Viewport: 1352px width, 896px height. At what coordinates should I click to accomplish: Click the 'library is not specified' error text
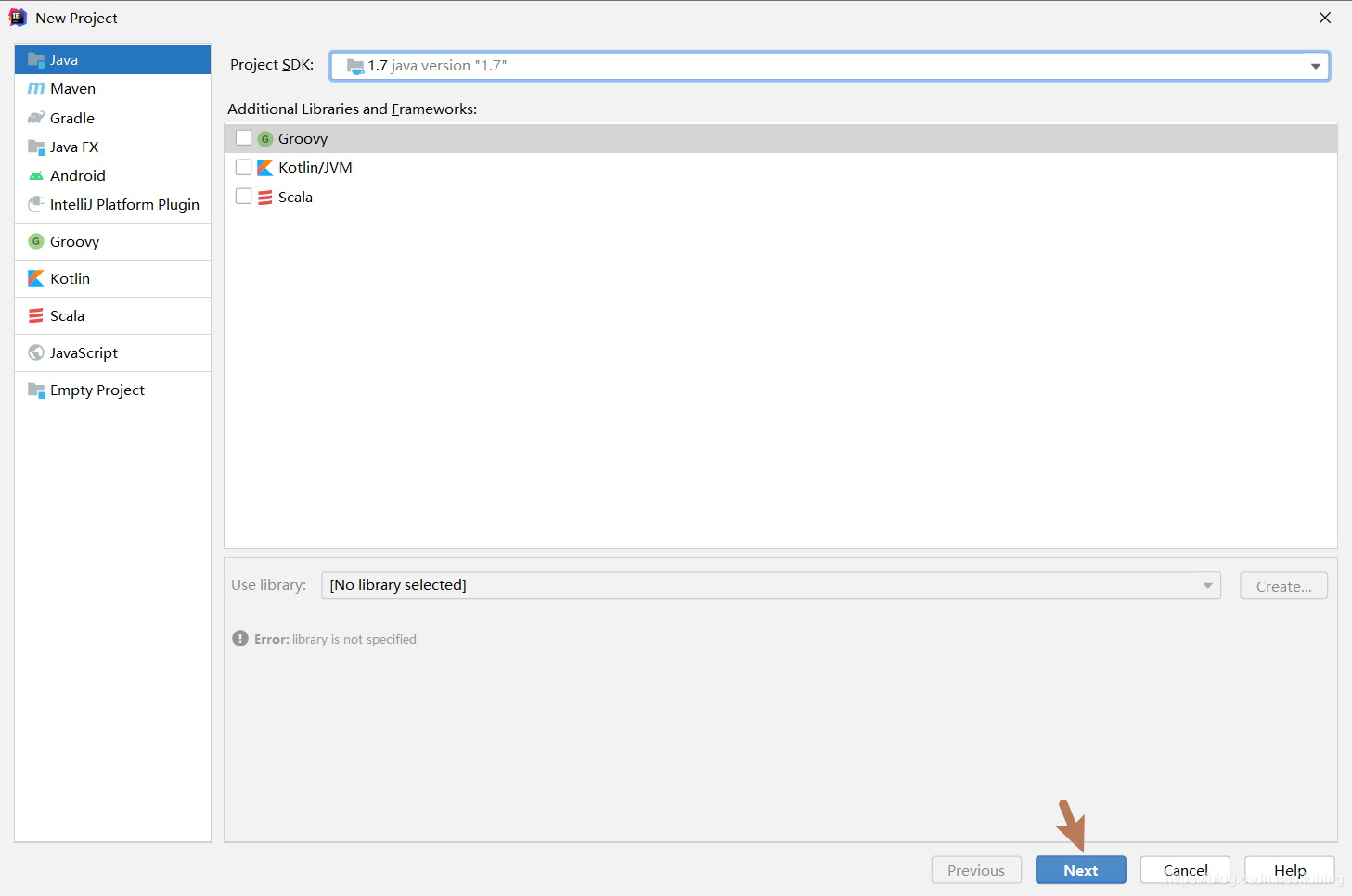[x=354, y=639]
